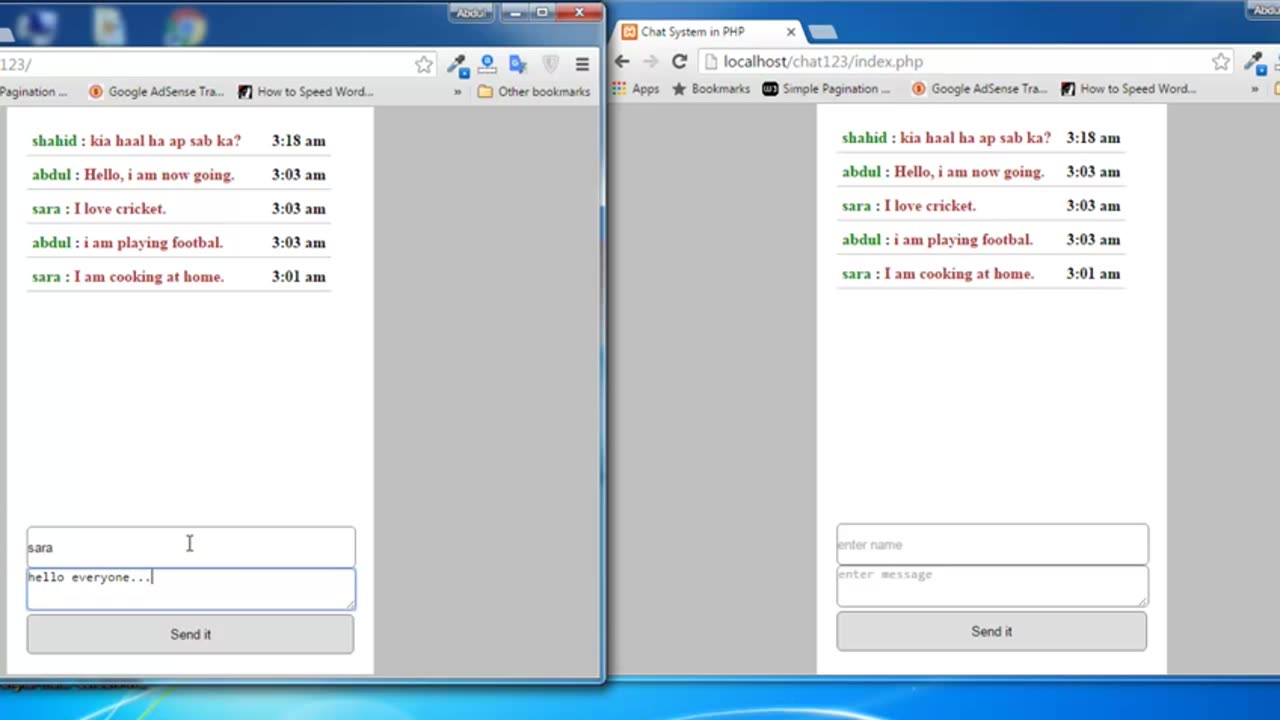Bookmark star in left window address bar
Viewport: 1280px width, 720px height.
click(424, 65)
